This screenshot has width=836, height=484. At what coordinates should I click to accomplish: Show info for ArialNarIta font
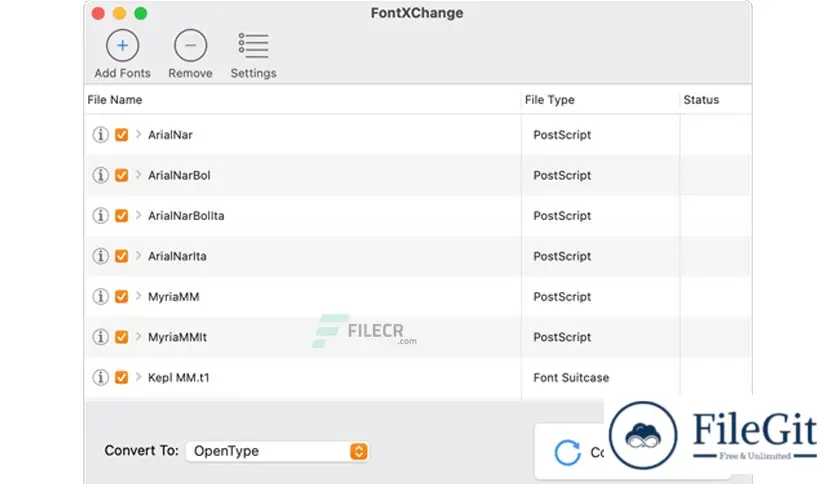100,256
